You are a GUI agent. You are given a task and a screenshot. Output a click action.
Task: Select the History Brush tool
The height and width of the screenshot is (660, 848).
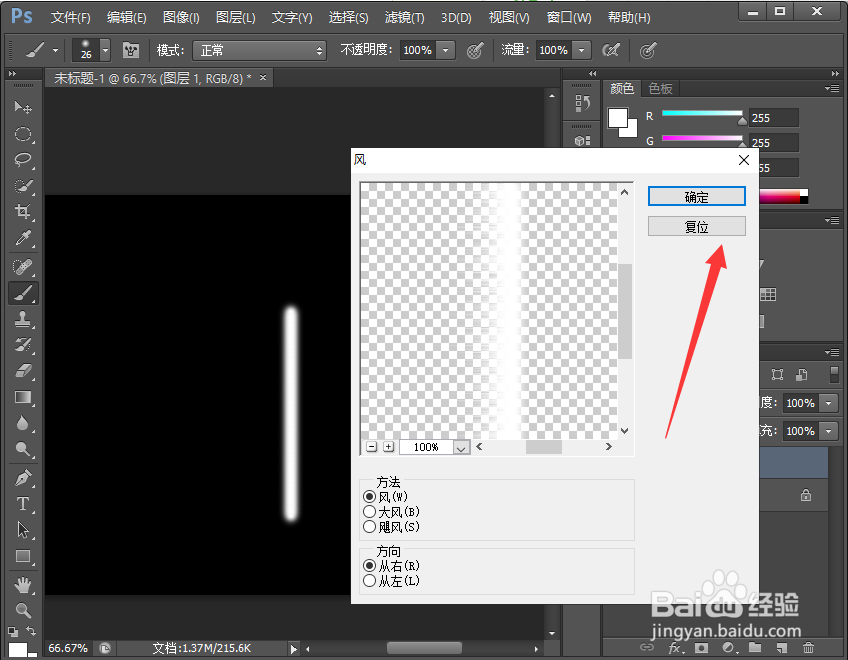point(23,345)
